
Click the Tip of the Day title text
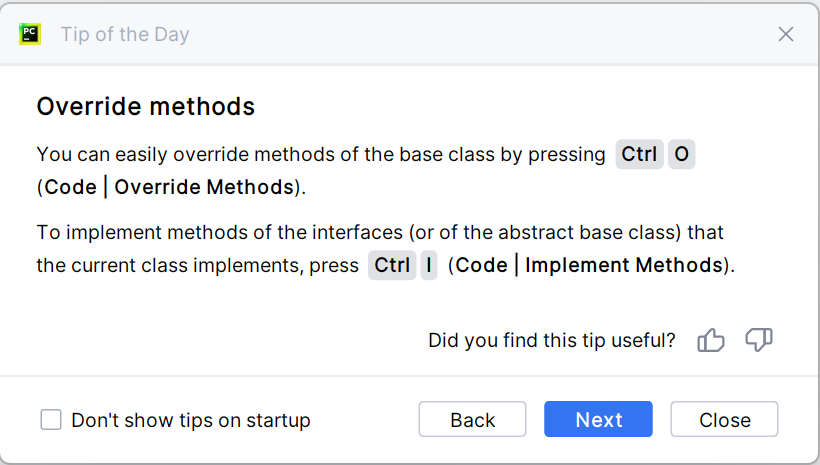click(125, 34)
